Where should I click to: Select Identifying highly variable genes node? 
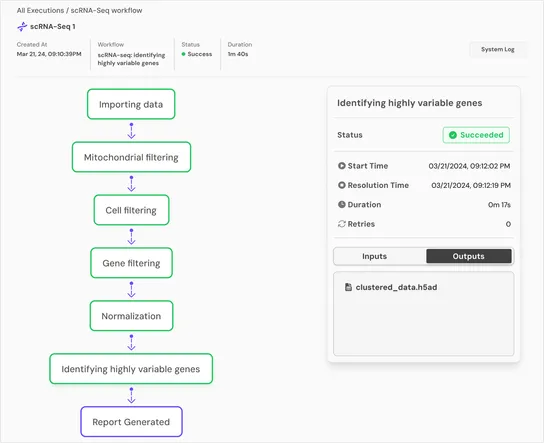131,369
